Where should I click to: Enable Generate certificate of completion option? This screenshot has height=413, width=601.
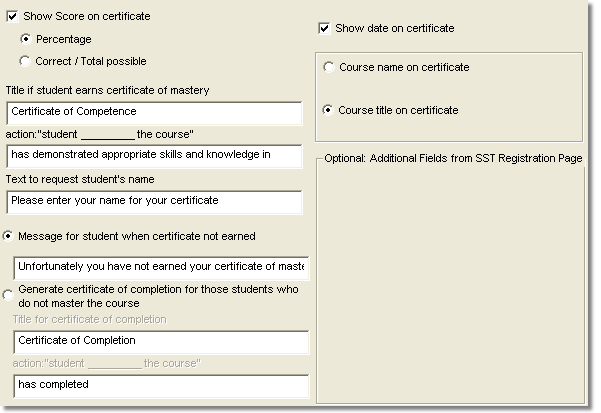tap(8, 295)
